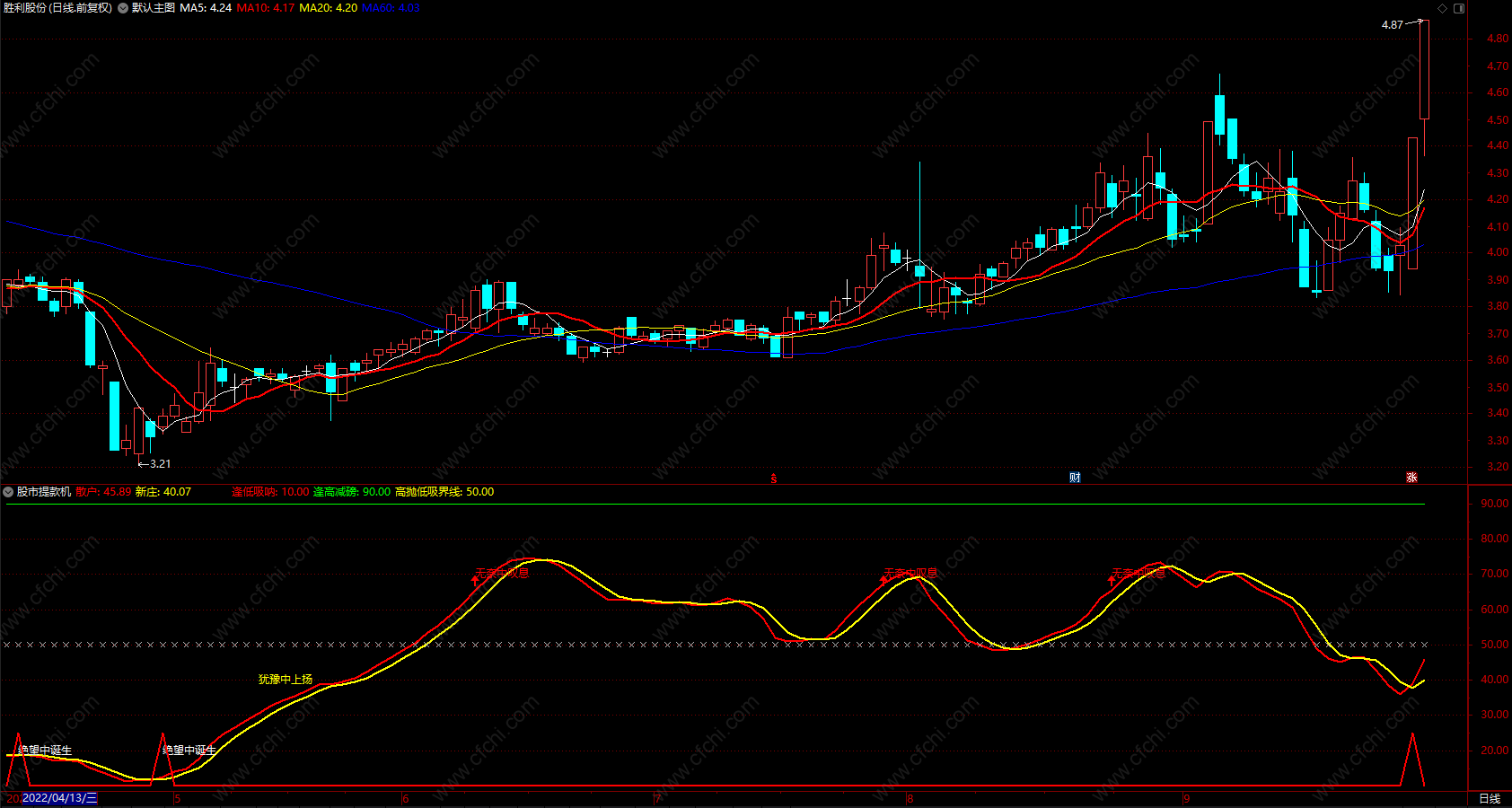This screenshot has height=808, width=1512.
Task: Toggle the side panel icon at top right
Action: [x=1459, y=8]
